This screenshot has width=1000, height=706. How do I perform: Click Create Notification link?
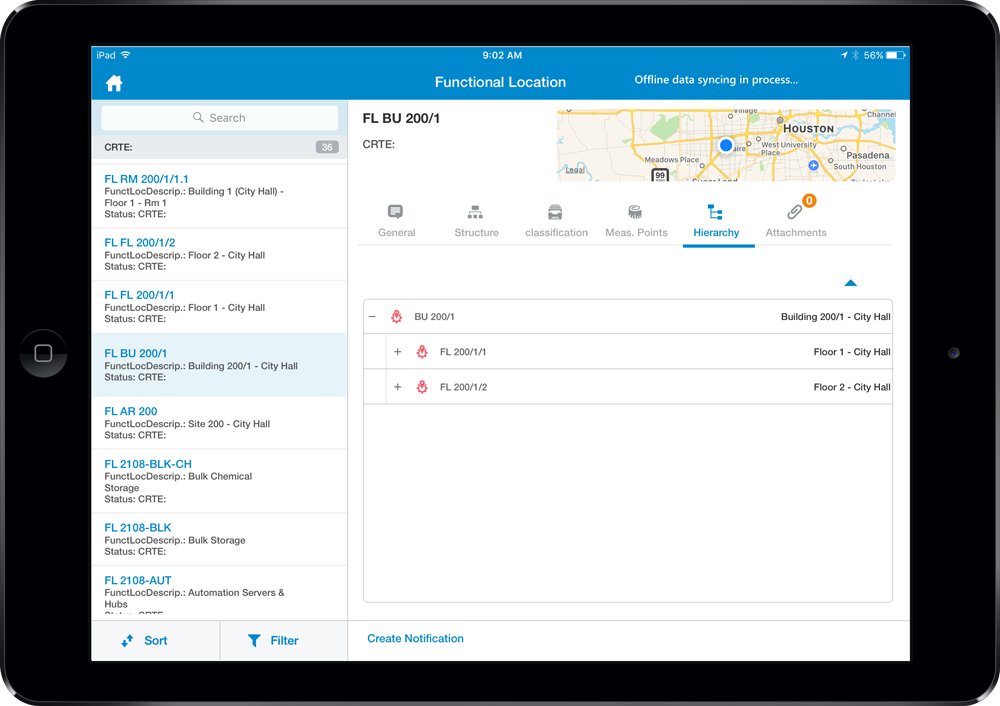[415, 638]
